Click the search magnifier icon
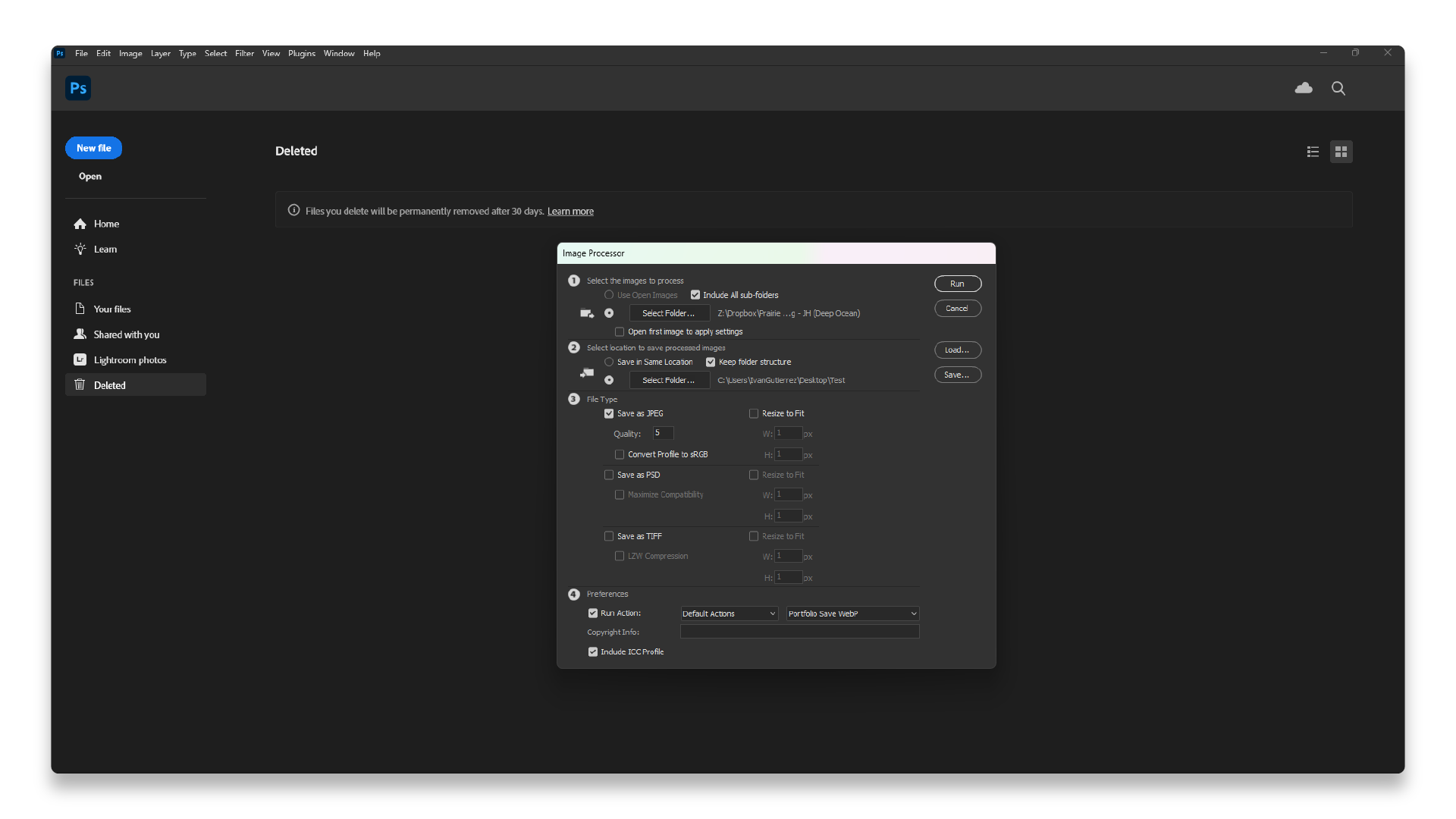1456x819 pixels. click(1338, 88)
